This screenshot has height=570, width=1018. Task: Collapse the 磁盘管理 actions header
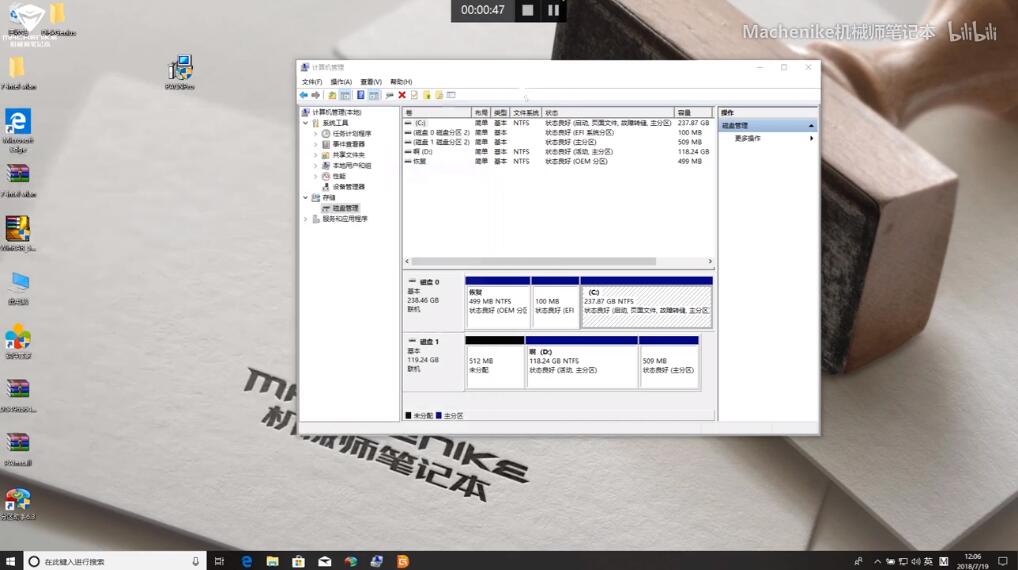click(x=811, y=125)
